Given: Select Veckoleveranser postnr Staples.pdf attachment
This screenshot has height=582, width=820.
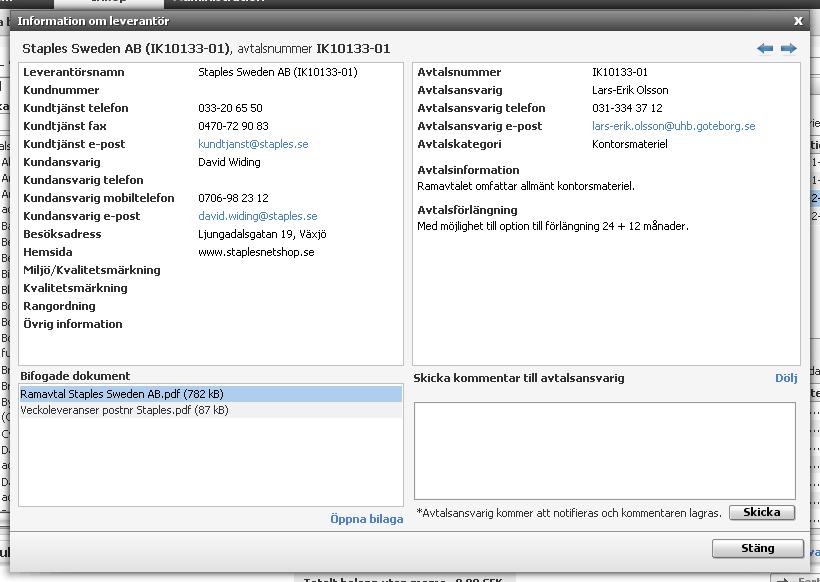Looking at the screenshot, I should coord(211,410).
